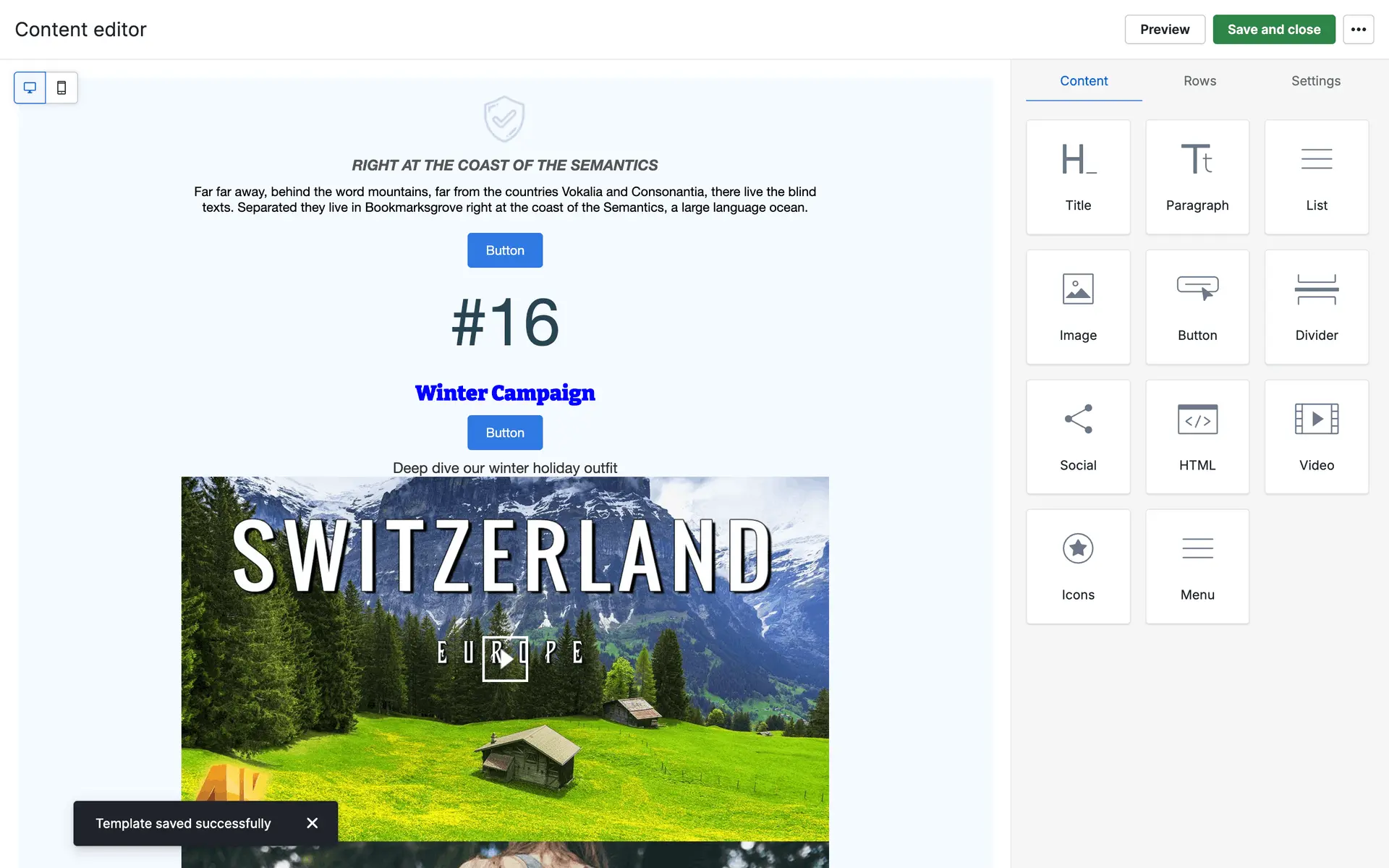The width and height of the screenshot is (1389, 868).
Task: Pick the Video content block
Action: [1316, 437]
